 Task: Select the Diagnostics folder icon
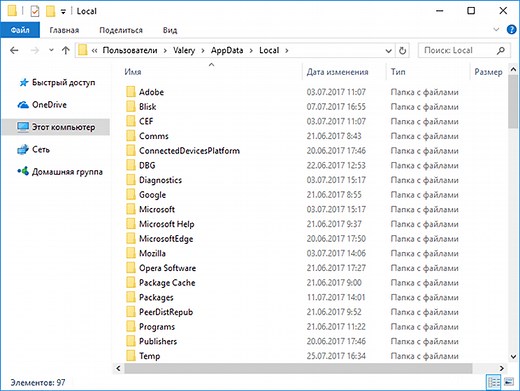(131, 180)
